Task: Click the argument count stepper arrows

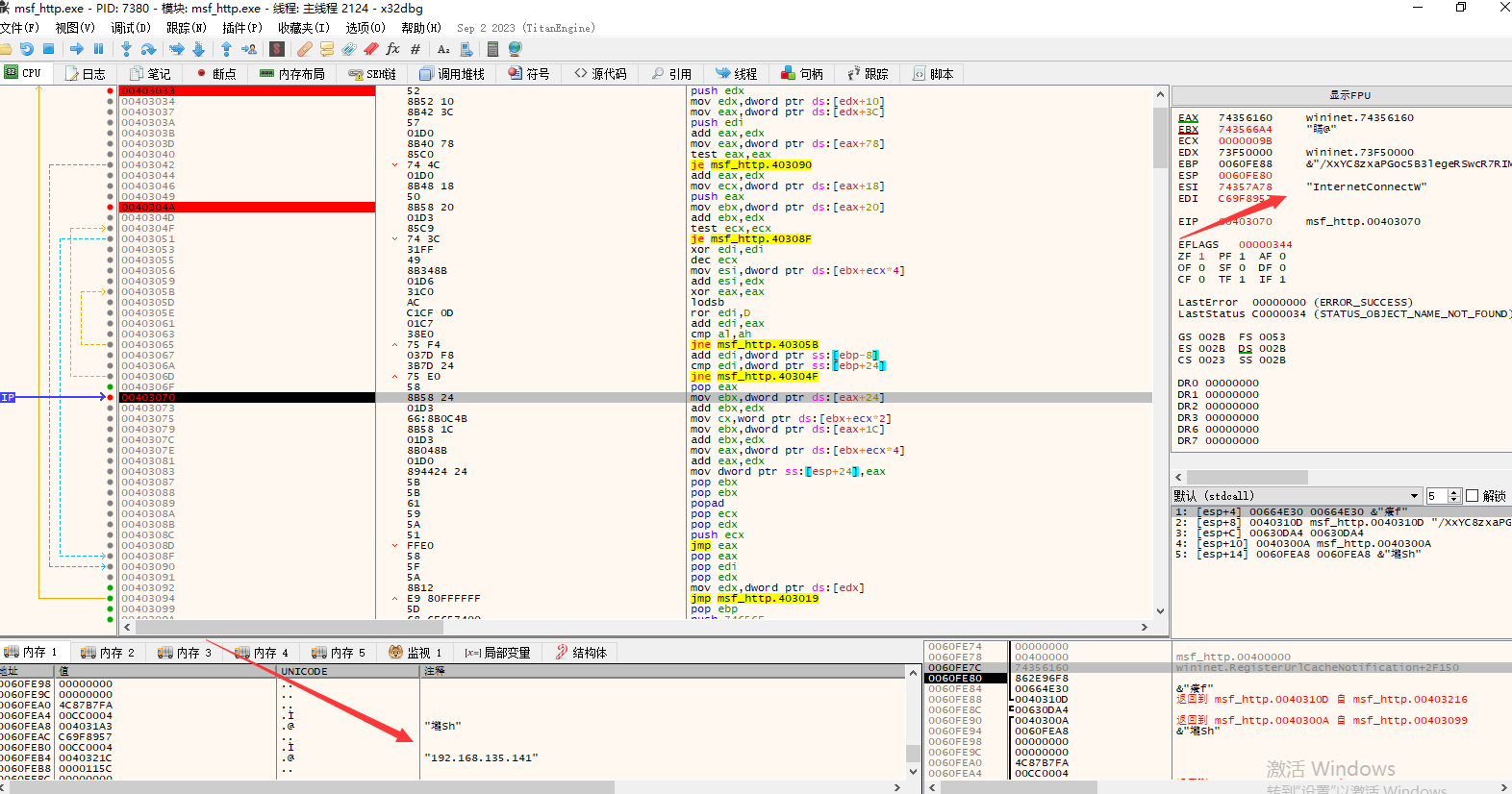Action: click(x=1454, y=496)
